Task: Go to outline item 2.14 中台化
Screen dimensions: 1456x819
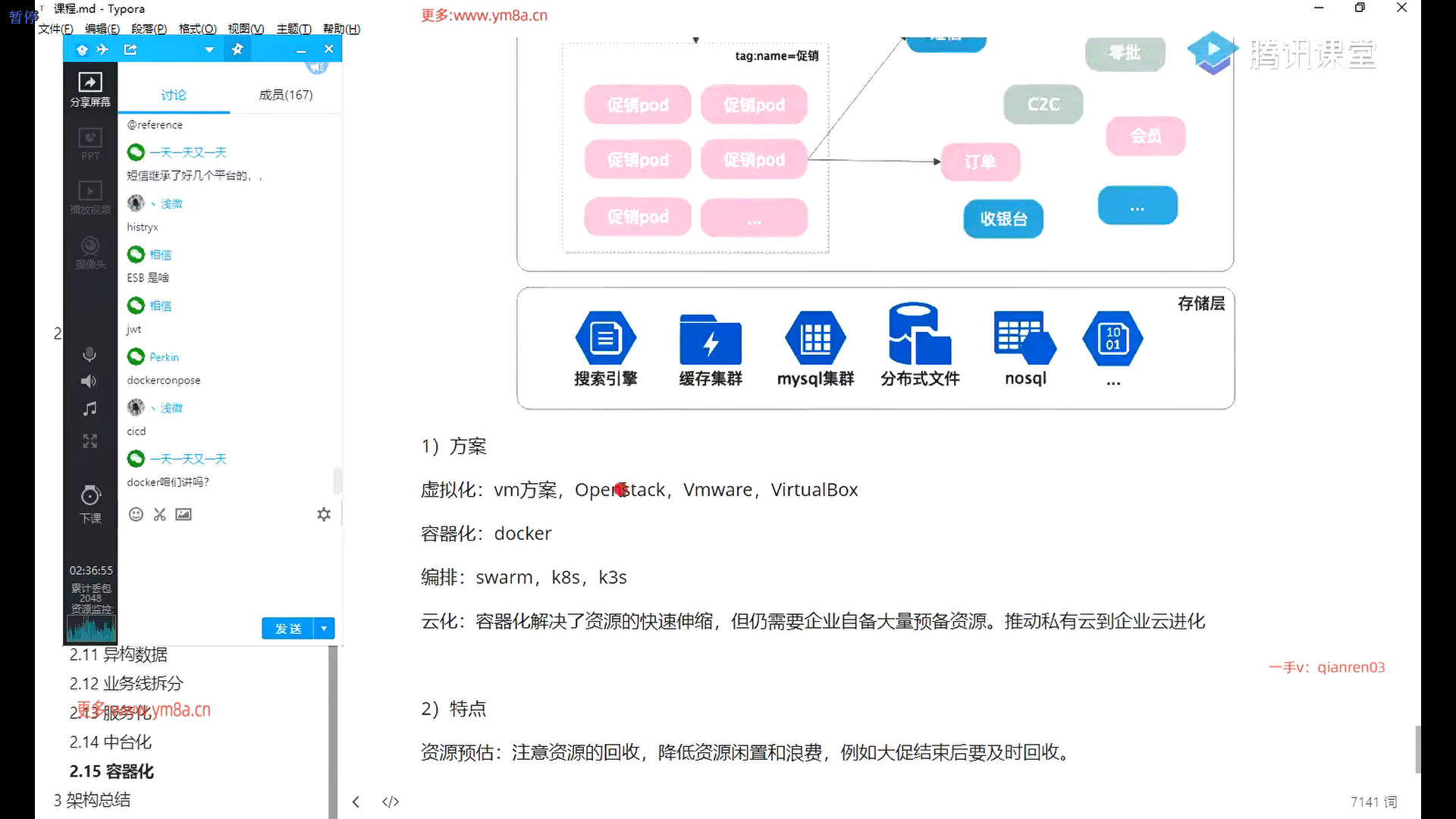Action: click(x=111, y=742)
